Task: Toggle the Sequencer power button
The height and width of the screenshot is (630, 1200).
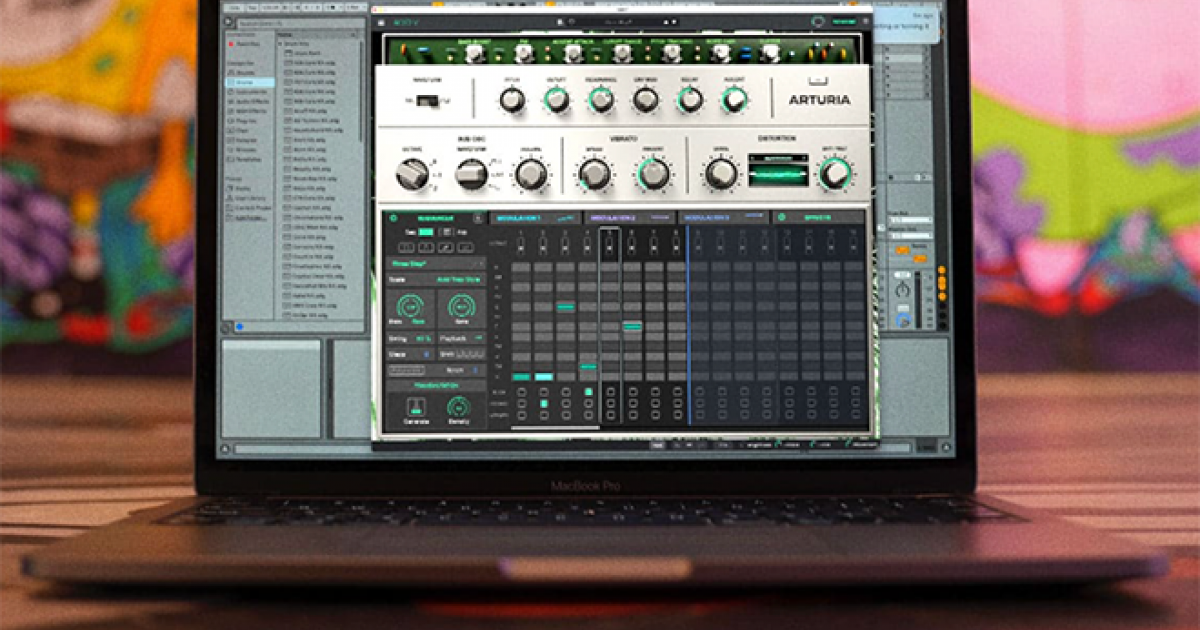Action: tap(392, 217)
